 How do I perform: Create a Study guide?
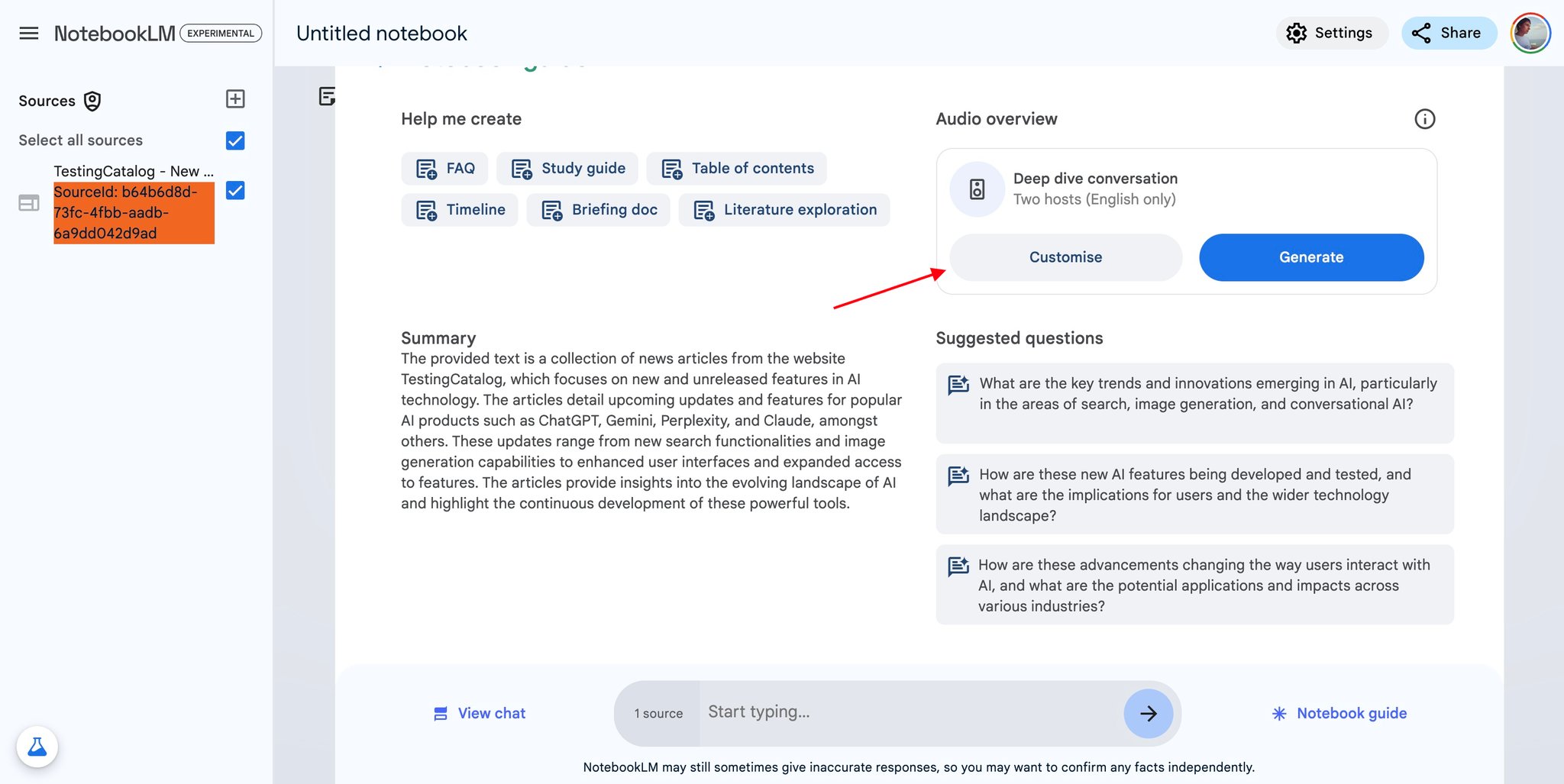point(569,169)
